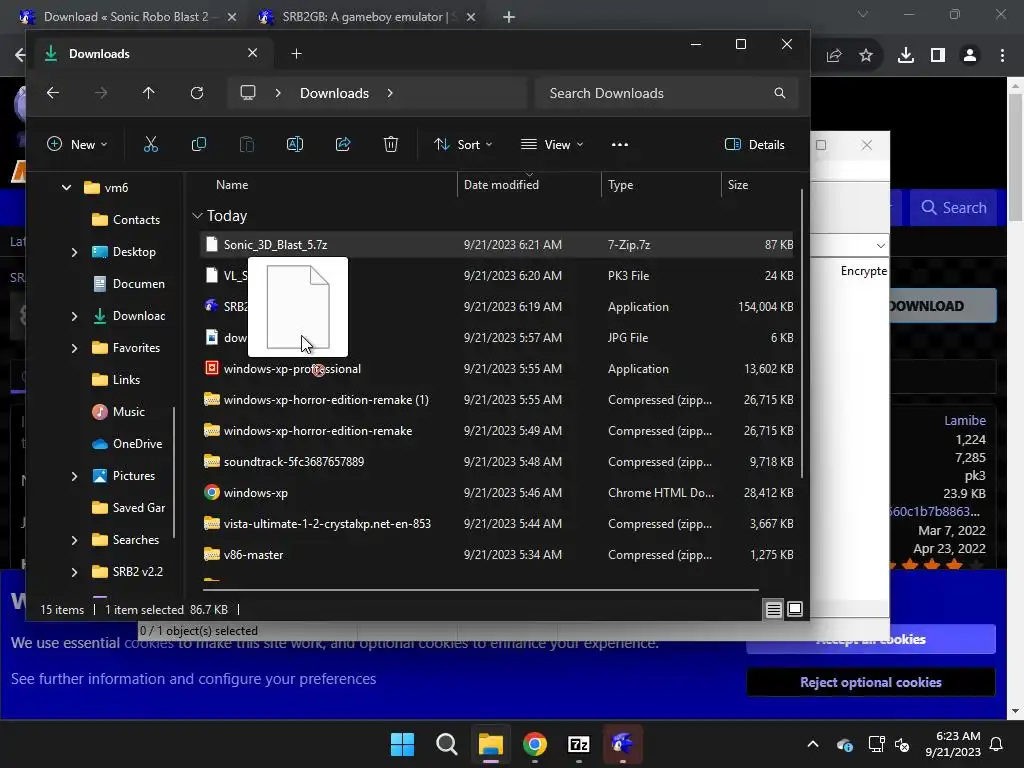Viewport: 1024px width, 768px height.
Task: Open Windows Start menu
Action: point(402,744)
